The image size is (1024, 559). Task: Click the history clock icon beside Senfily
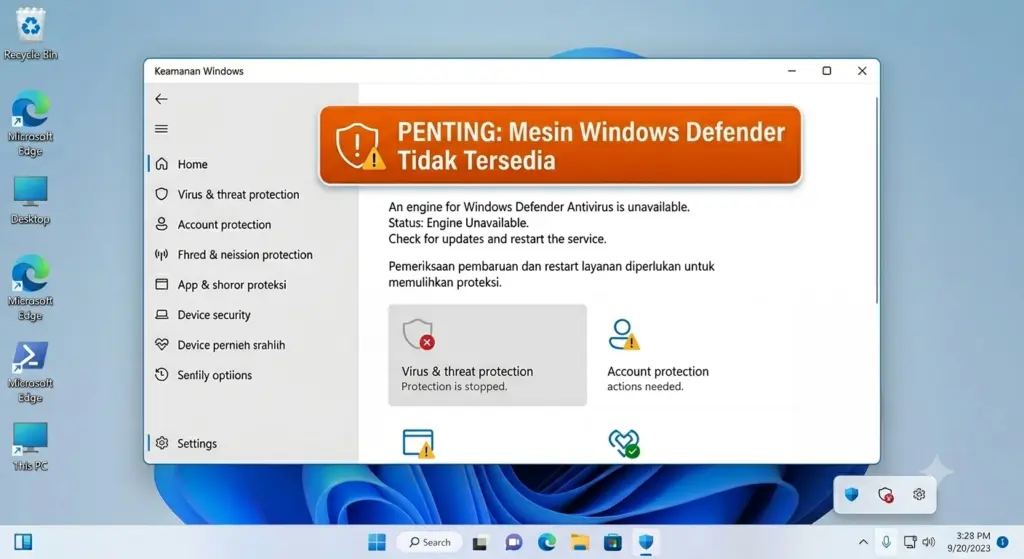click(x=162, y=374)
